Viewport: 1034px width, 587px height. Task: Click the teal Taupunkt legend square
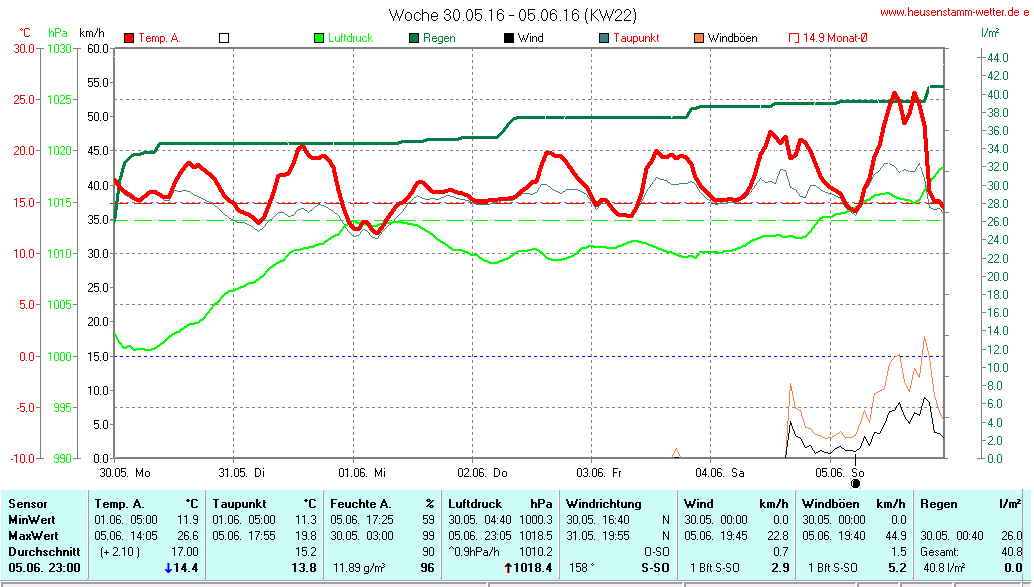point(603,38)
